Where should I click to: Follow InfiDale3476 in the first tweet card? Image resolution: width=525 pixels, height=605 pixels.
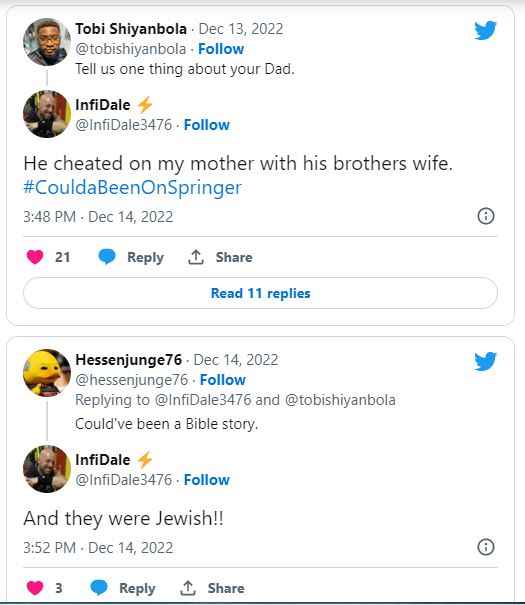[x=207, y=125]
